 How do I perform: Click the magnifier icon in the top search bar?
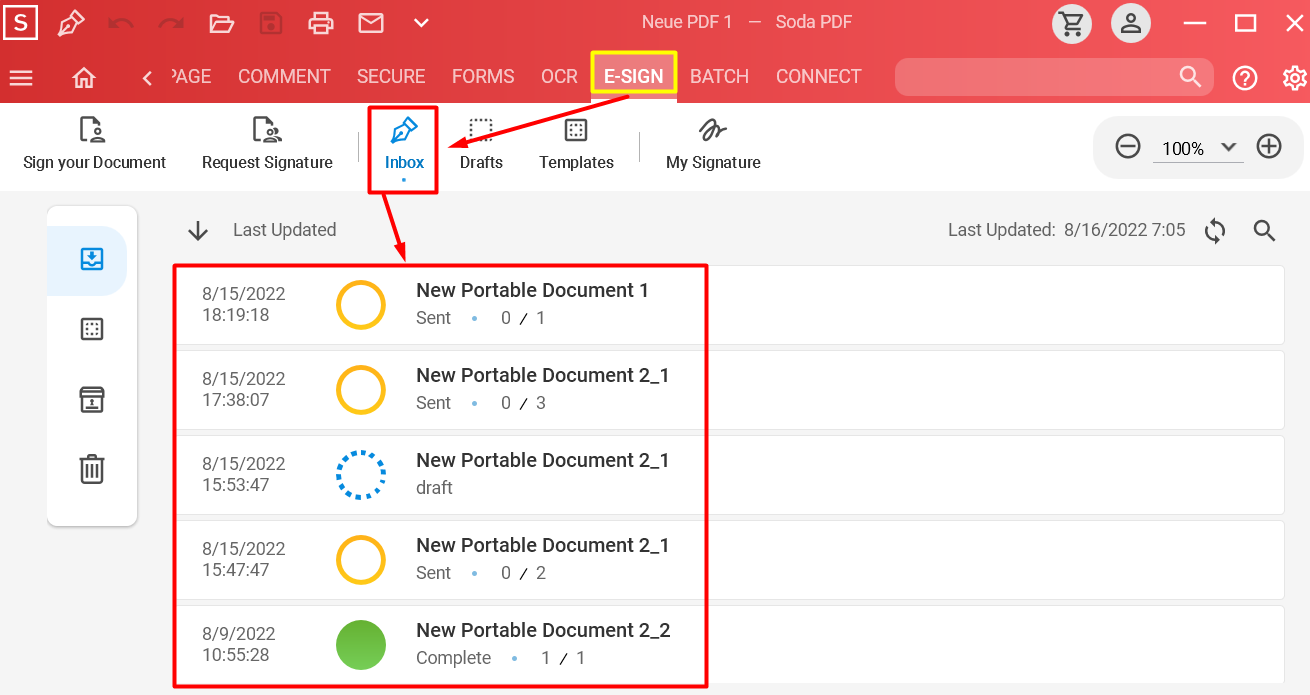coord(1190,77)
